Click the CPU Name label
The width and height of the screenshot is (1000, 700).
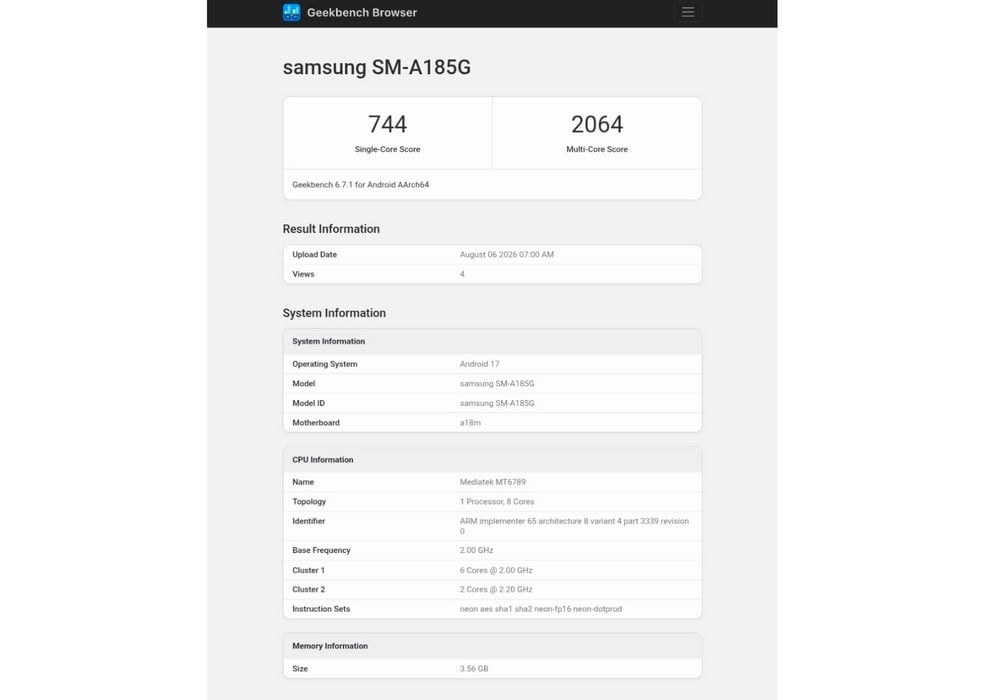(303, 482)
